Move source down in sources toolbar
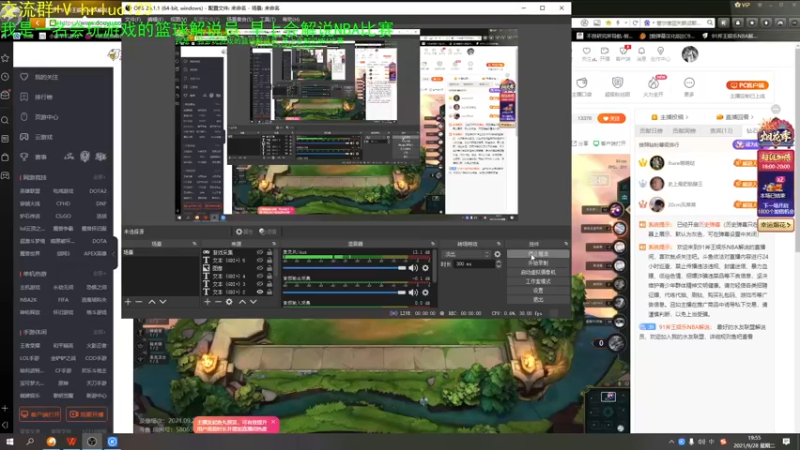This screenshot has width=800, height=450. pyautogui.click(x=253, y=302)
